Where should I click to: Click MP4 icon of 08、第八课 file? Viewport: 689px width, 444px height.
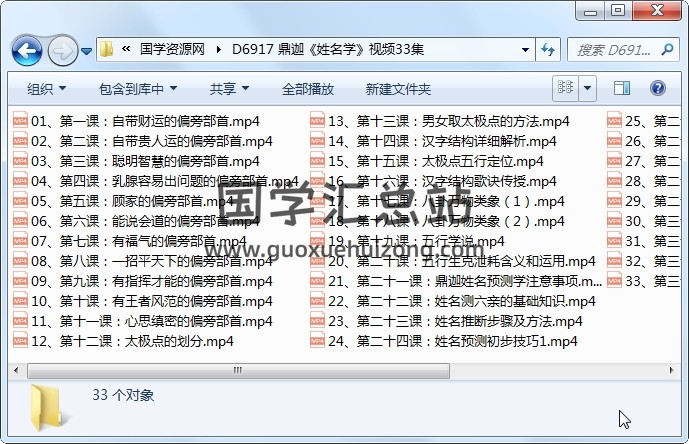[20, 261]
